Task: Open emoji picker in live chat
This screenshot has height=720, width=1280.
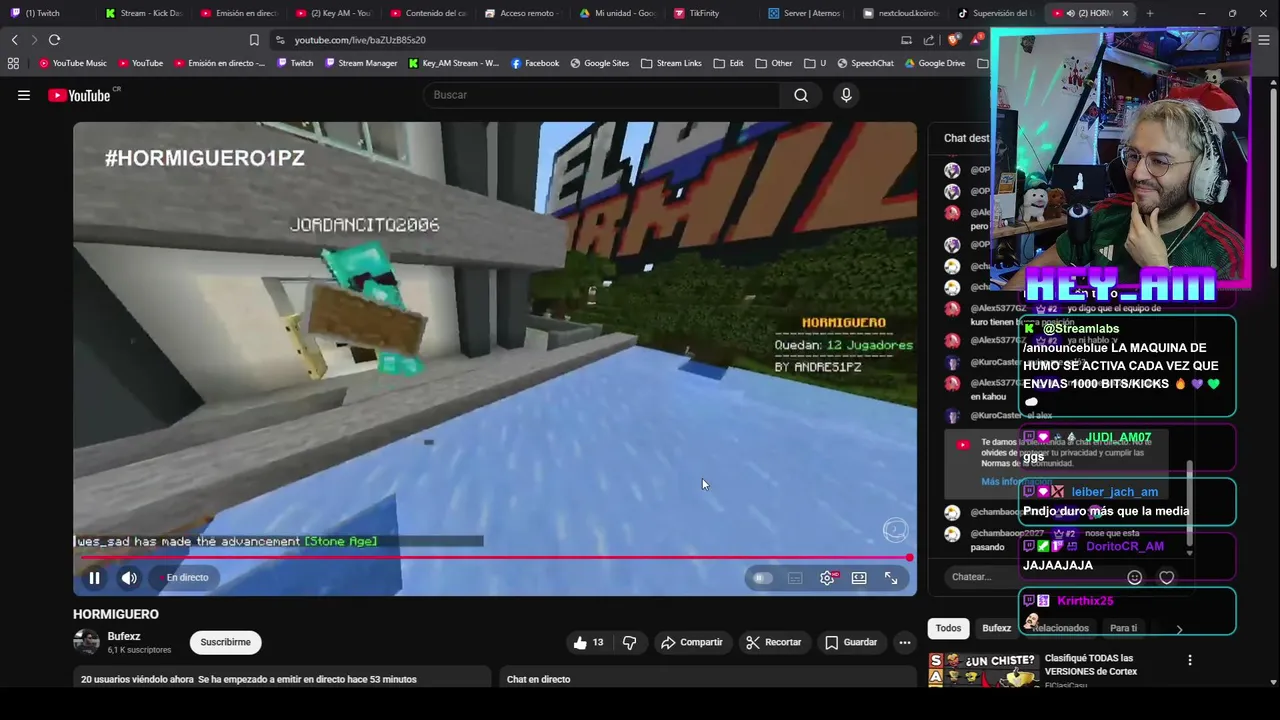Action: coord(1134,577)
